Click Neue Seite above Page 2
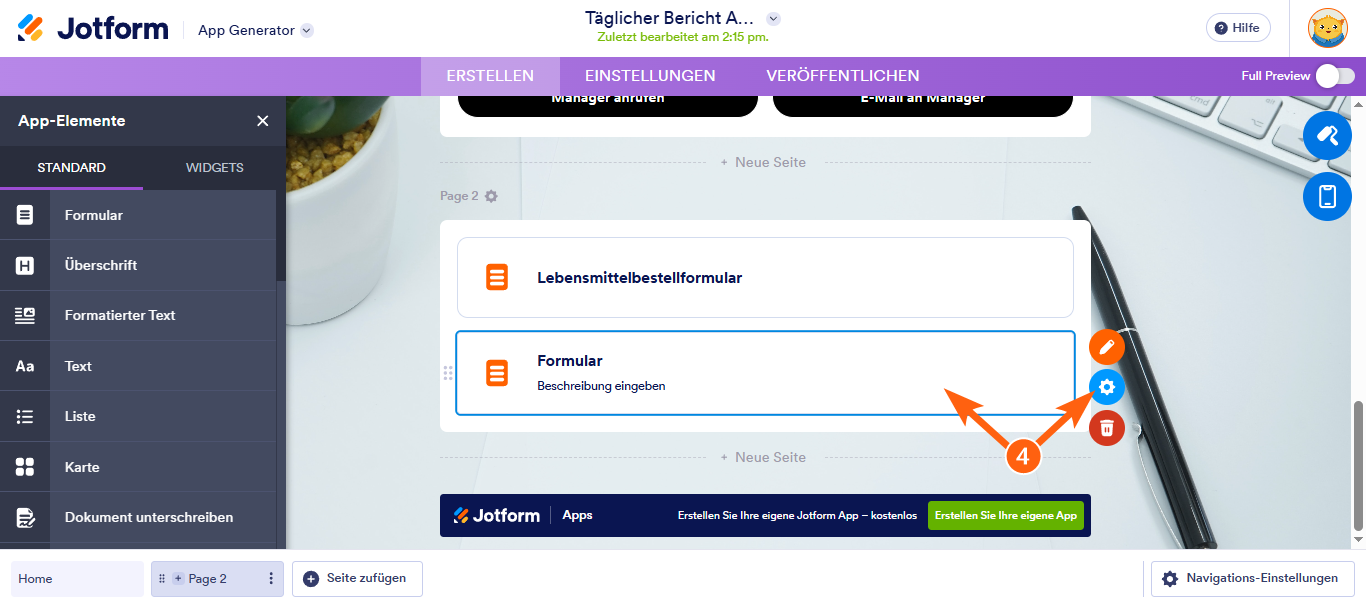The height and width of the screenshot is (607, 1366). (763, 162)
